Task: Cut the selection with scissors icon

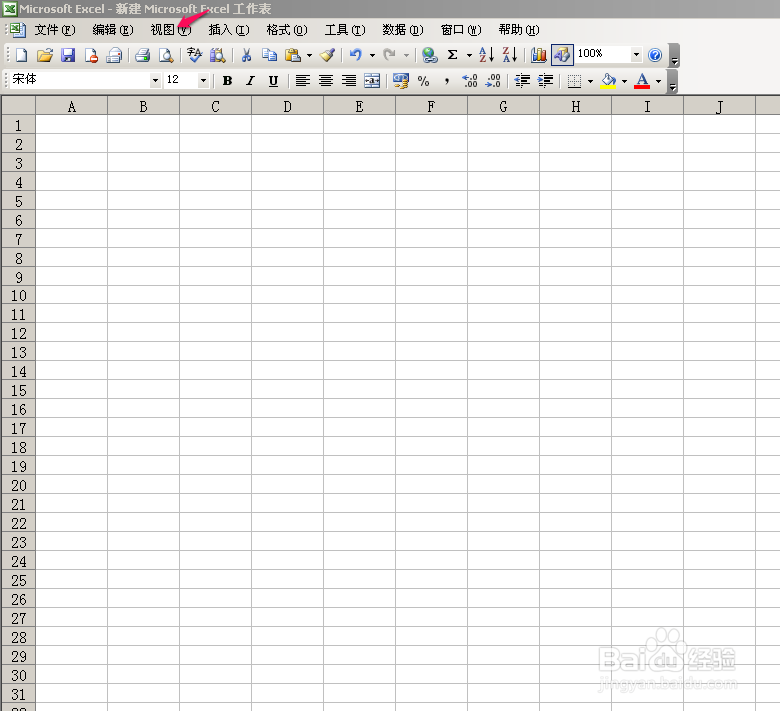Action: click(x=246, y=55)
